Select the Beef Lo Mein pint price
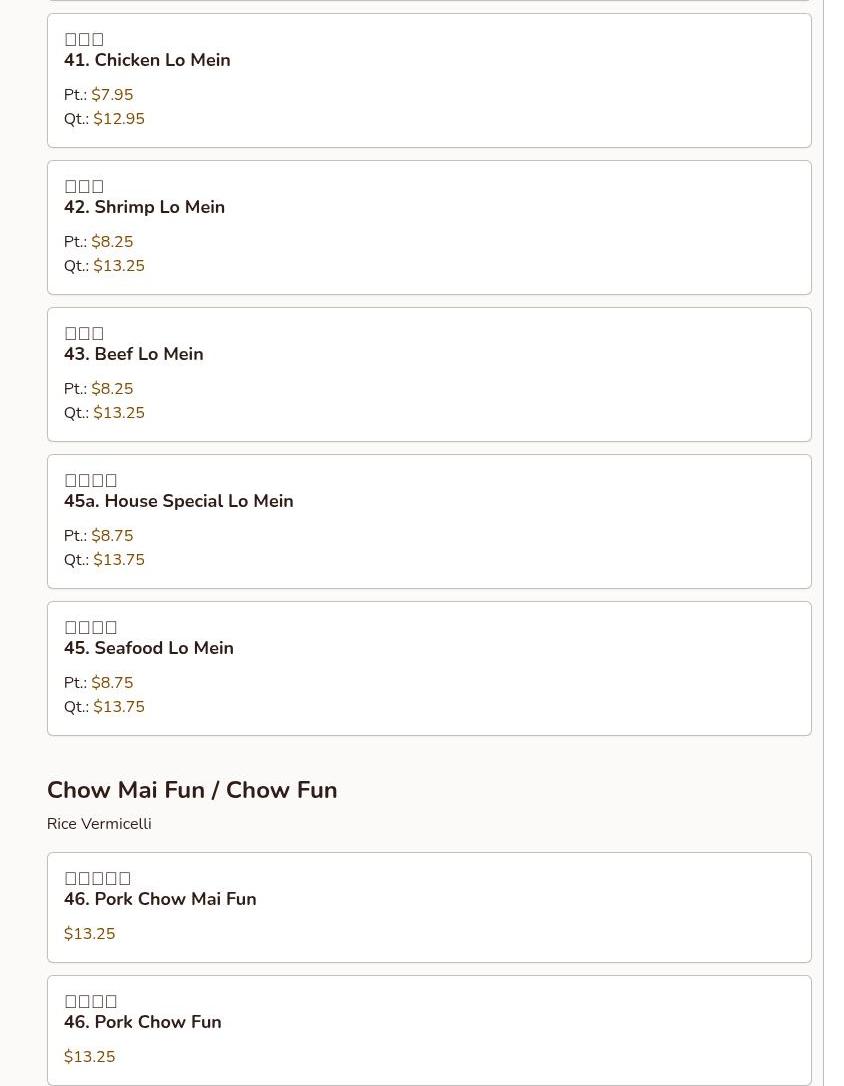The width and height of the screenshot is (844, 1086). tap(112, 389)
